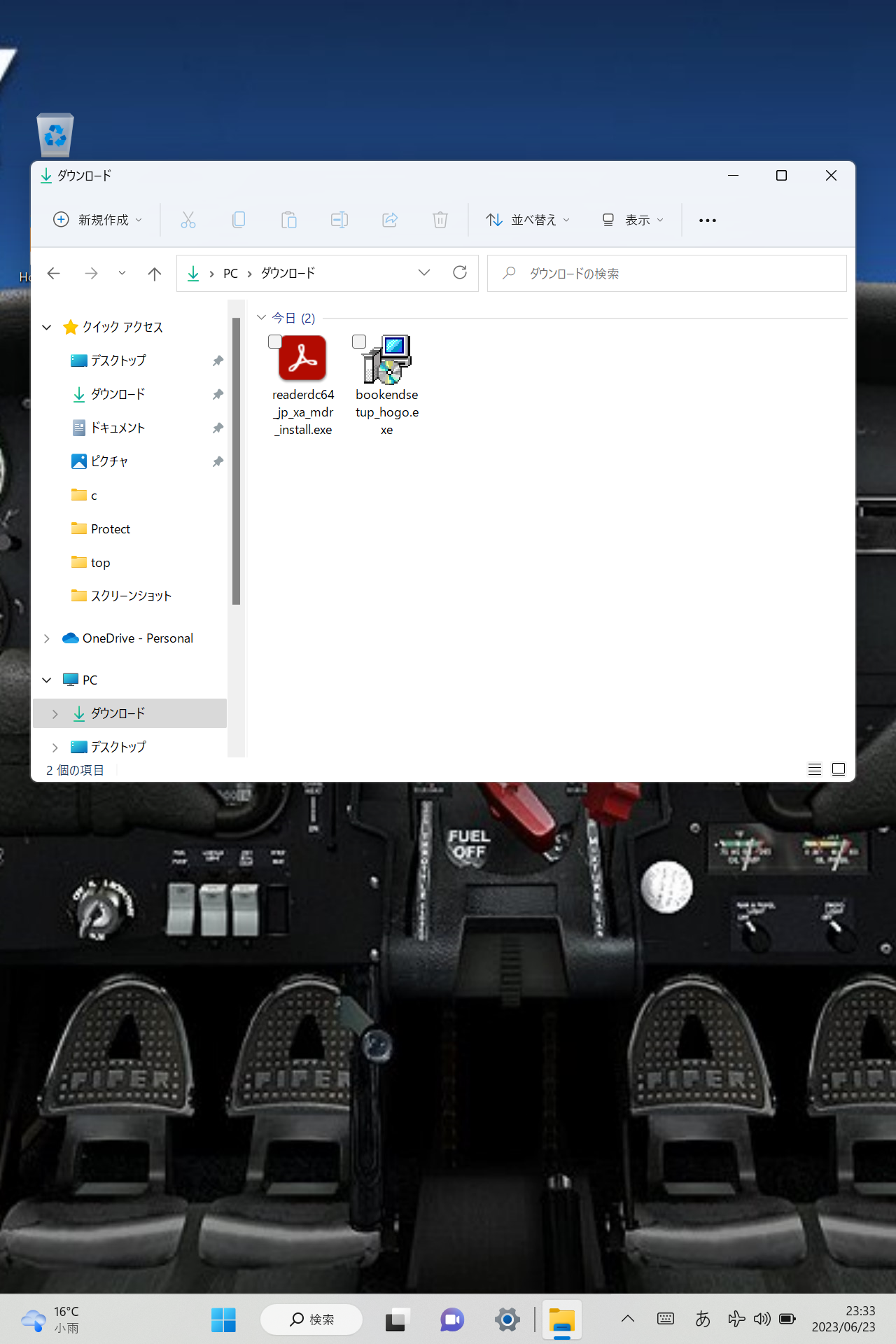The height and width of the screenshot is (1344, 896).
Task: Select the readerdc64 installer file icon
Action: click(x=302, y=358)
